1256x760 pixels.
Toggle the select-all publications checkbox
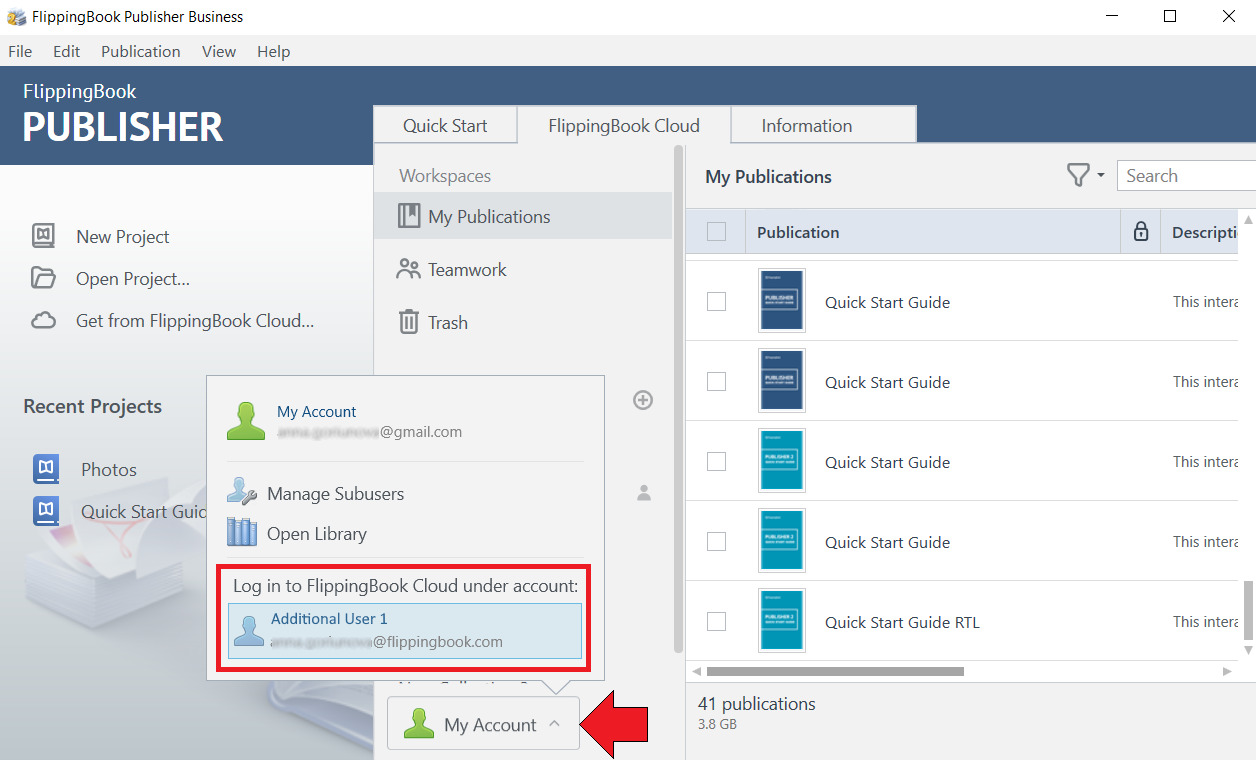click(716, 232)
